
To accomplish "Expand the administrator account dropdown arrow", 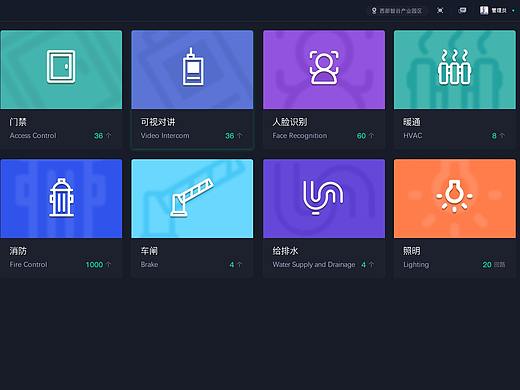I will 514,11.
